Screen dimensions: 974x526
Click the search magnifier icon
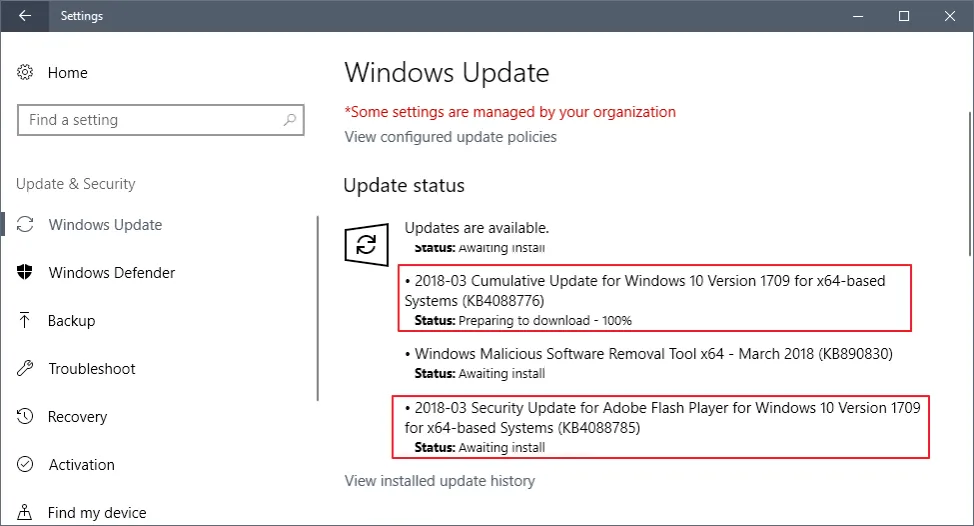click(289, 120)
